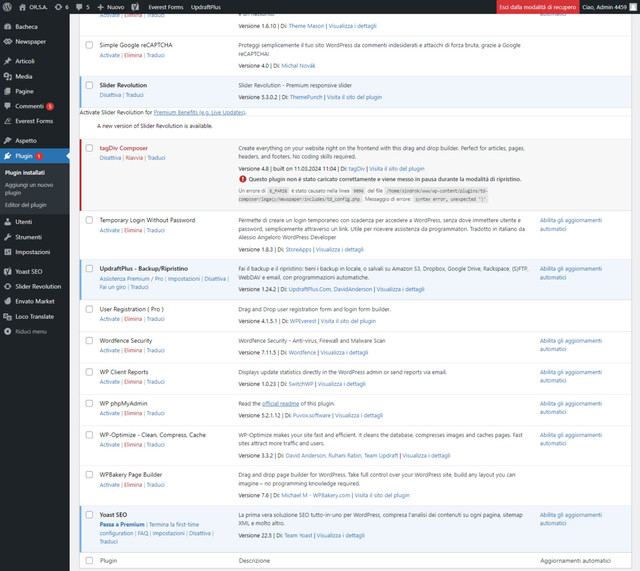The height and width of the screenshot is (571, 640).
Task: Click Visita il sito del plugin for WPBakery
Action: [x=382, y=495]
